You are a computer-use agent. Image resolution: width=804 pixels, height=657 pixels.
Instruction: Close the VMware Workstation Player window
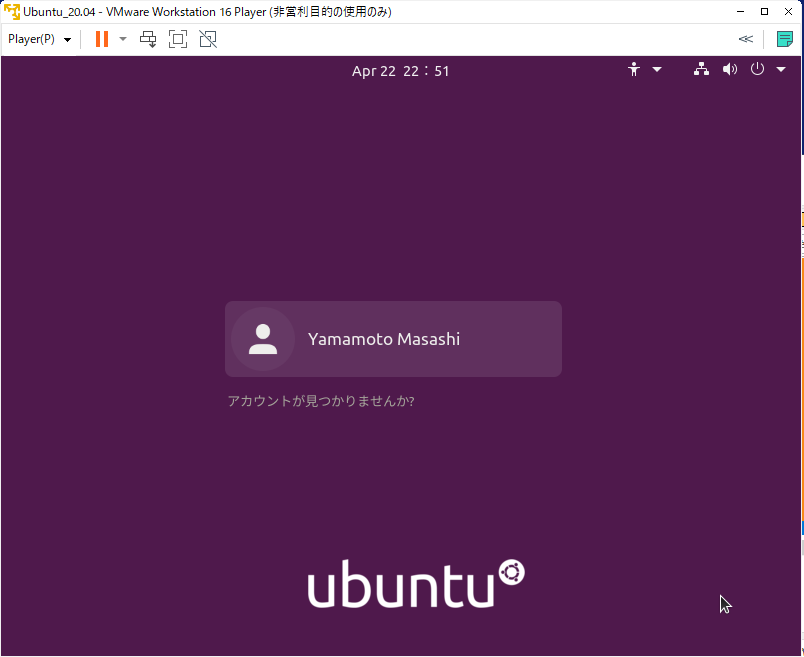click(789, 11)
